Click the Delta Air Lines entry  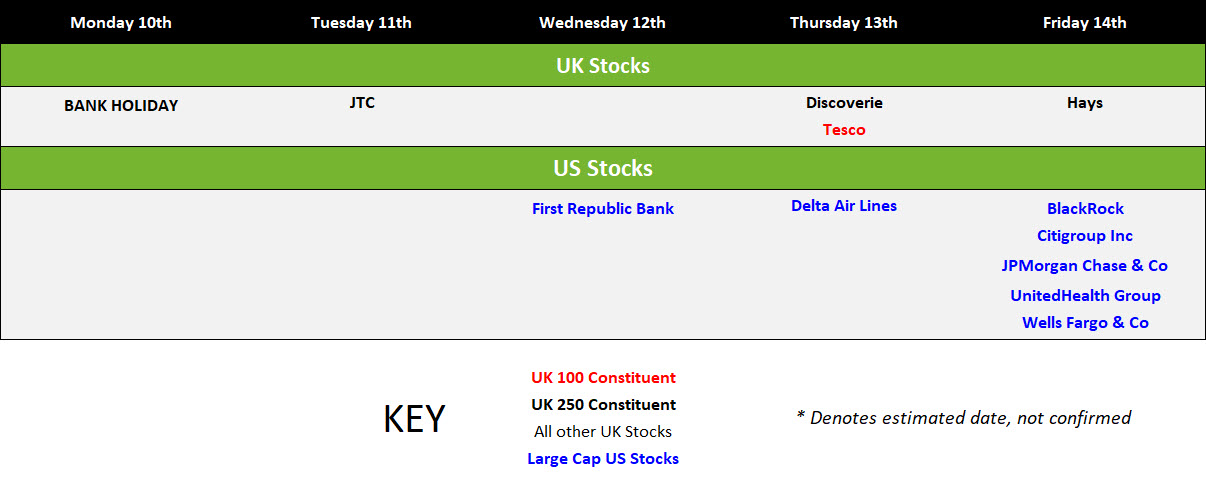844,205
